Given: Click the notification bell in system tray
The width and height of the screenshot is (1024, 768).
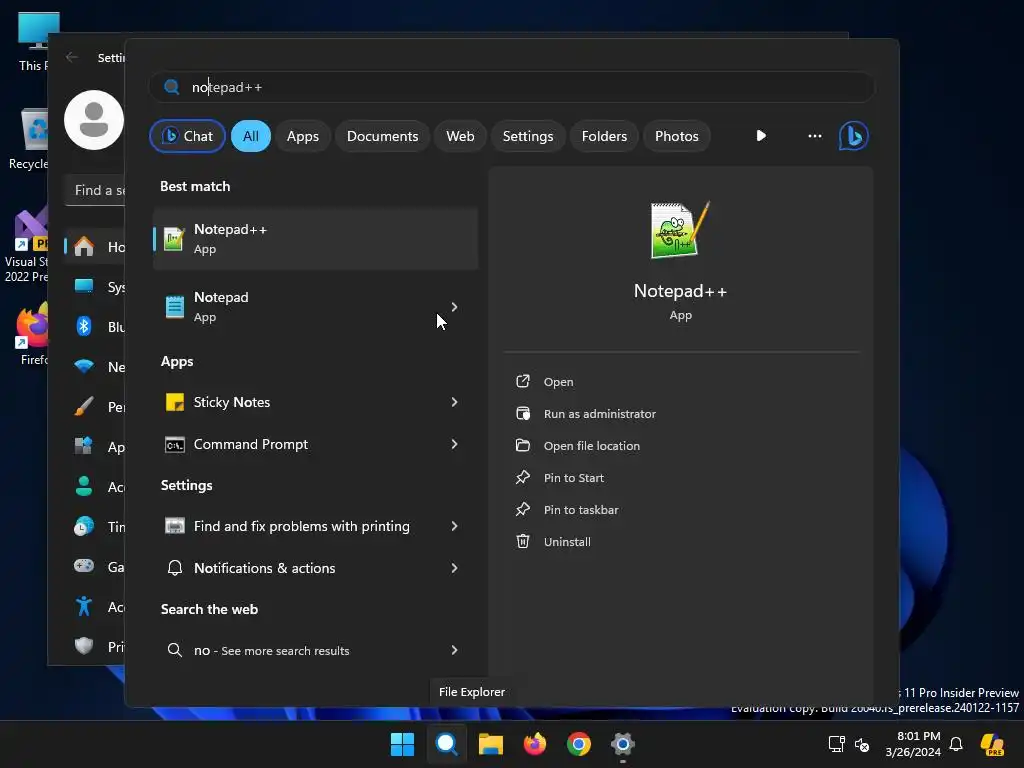Looking at the screenshot, I should [956, 744].
